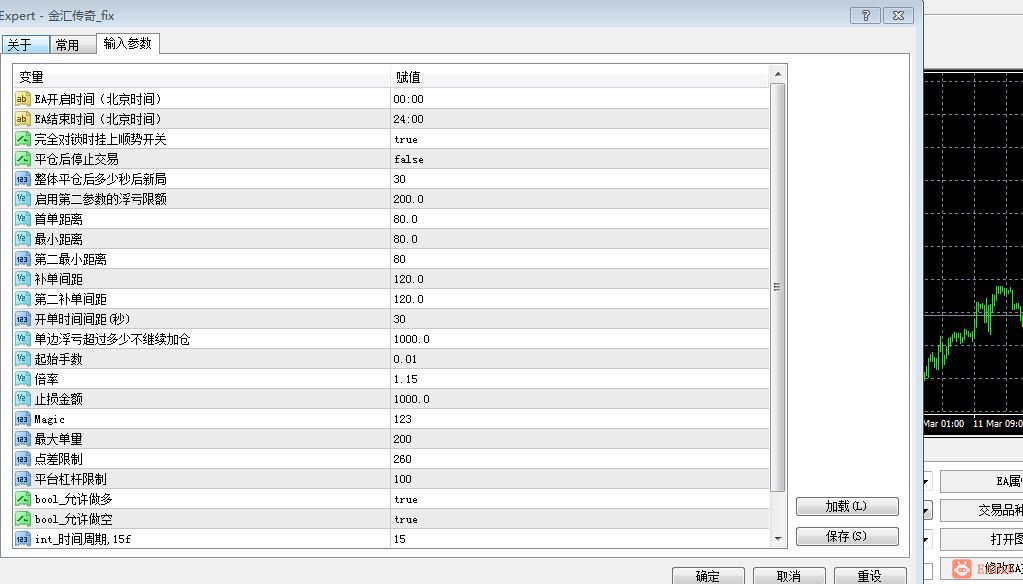Click the bool icon beside bool_允许做多
The image size is (1023, 584).
point(22,499)
